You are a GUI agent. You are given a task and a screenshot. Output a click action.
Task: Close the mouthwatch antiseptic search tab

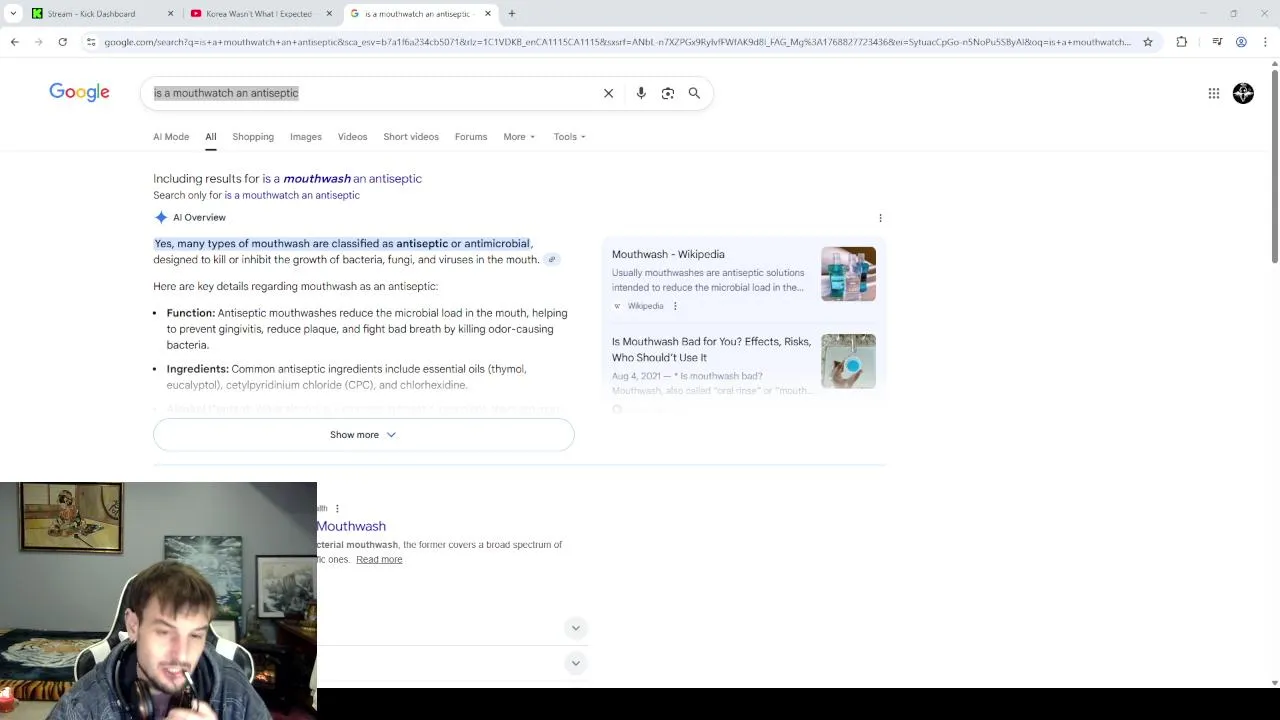(x=488, y=13)
